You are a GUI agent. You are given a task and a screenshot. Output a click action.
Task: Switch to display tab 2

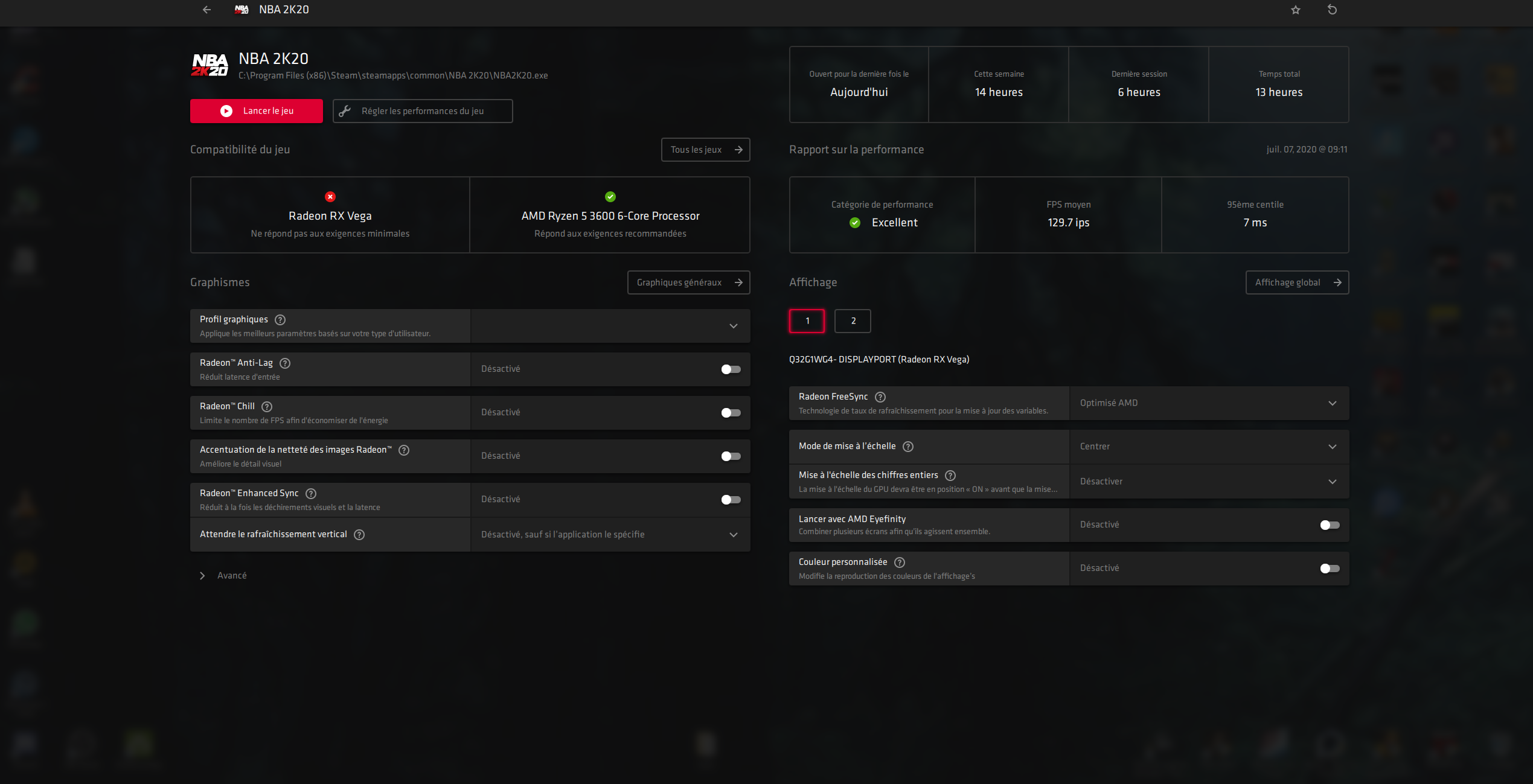click(x=853, y=321)
